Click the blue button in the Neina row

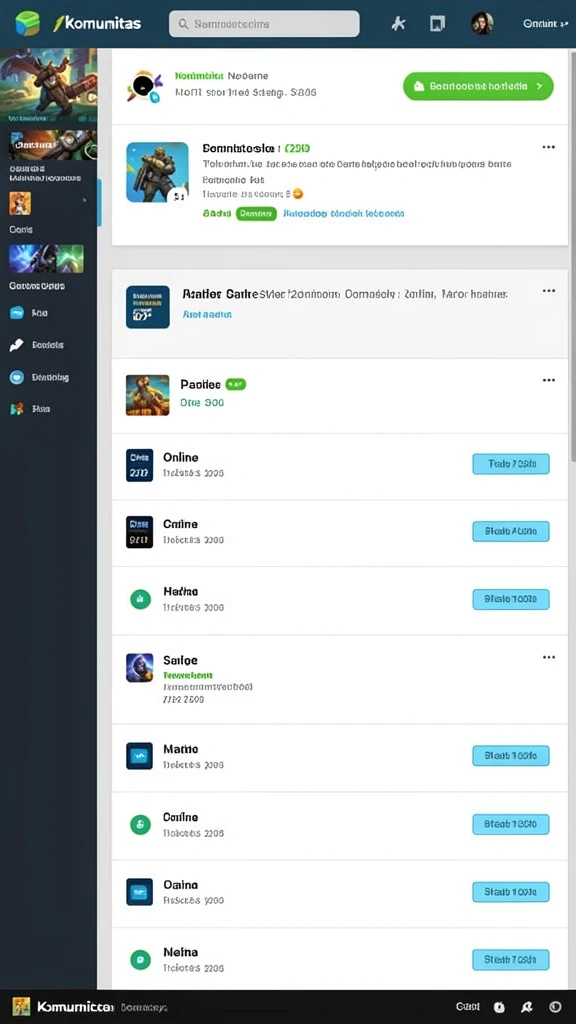coord(511,959)
